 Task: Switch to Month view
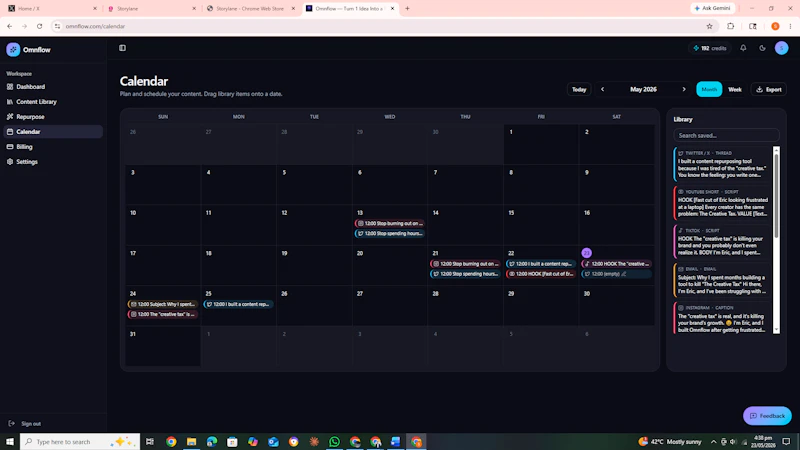click(x=709, y=89)
